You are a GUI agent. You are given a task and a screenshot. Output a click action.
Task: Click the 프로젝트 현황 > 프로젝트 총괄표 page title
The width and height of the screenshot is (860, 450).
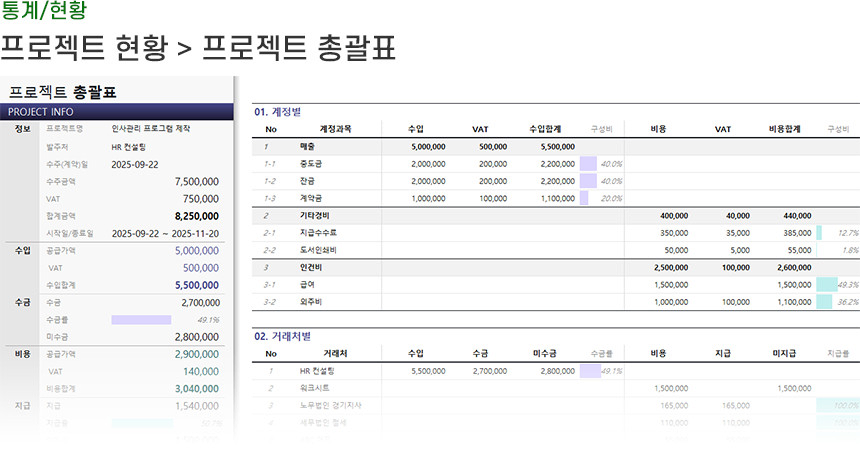click(x=198, y=47)
